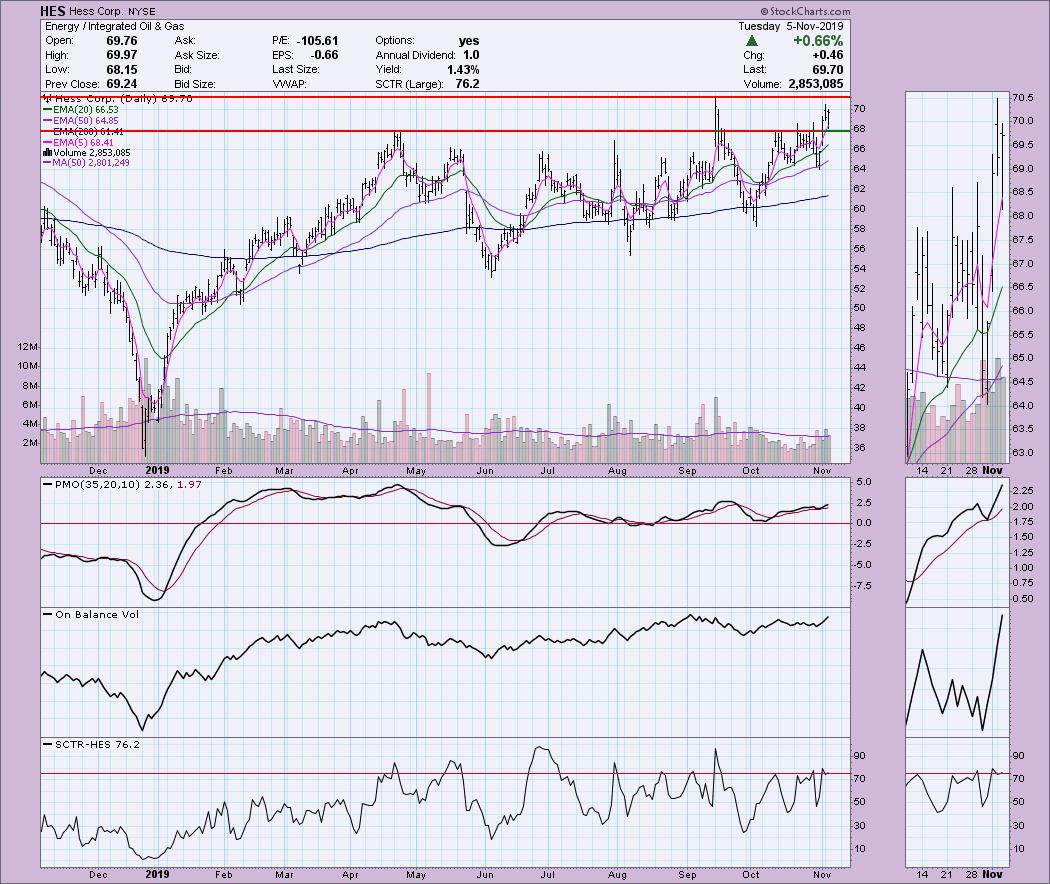The height and width of the screenshot is (884, 1050).
Task: Click the SCTR-HES 76.2 indicator label
Action: point(92,744)
